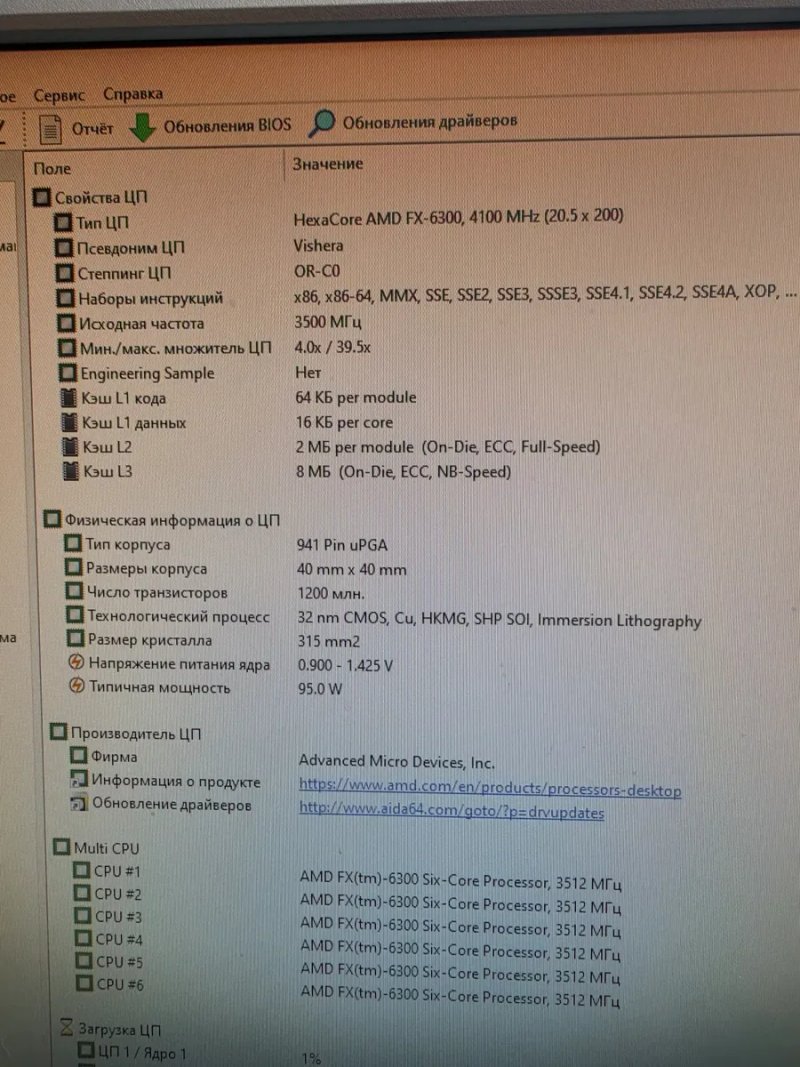Click Производитель ЦП section icon

pyautogui.click(x=59, y=732)
